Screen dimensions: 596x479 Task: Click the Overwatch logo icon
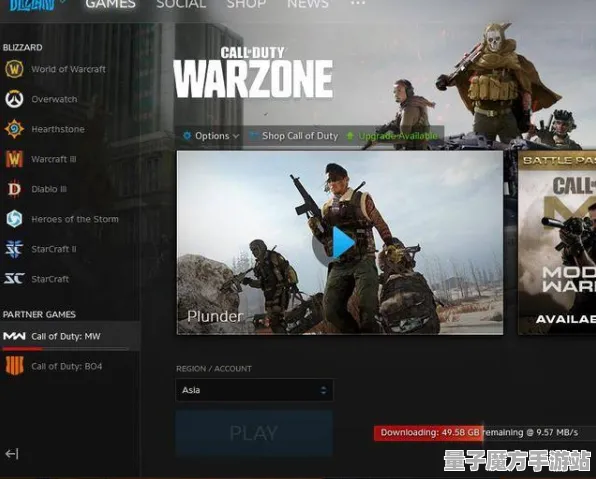point(14,99)
